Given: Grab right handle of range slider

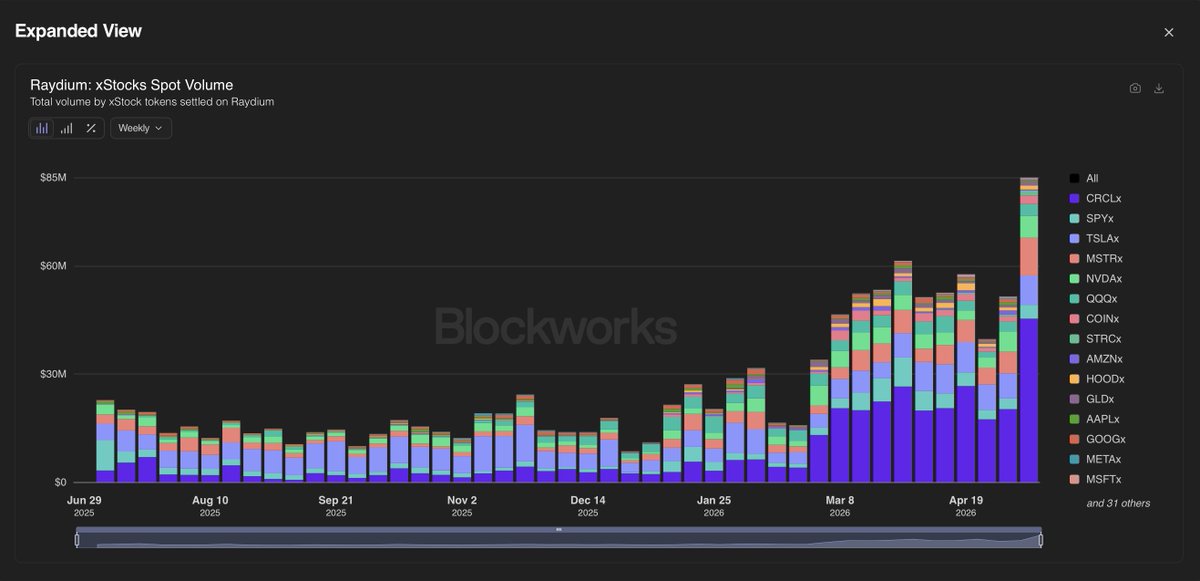Looking at the screenshot, I should tap(1041, 540).
